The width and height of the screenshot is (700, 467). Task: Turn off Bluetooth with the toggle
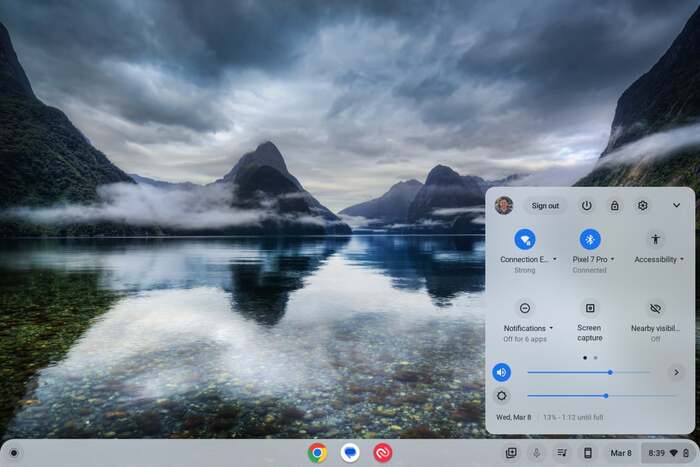point(590,239)
